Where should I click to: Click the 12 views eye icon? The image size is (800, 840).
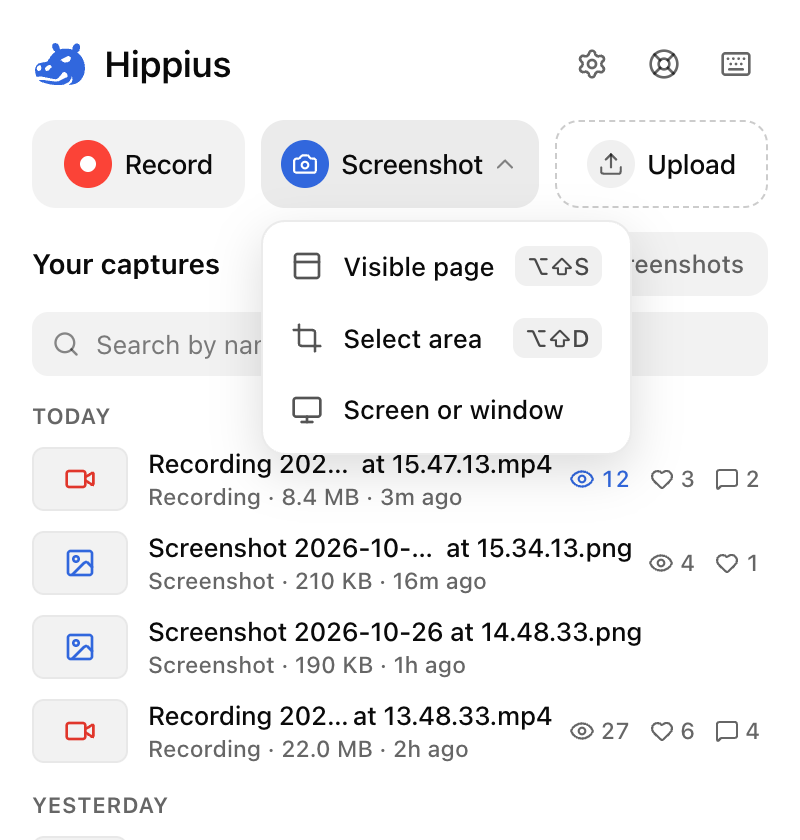pos(582,479)
